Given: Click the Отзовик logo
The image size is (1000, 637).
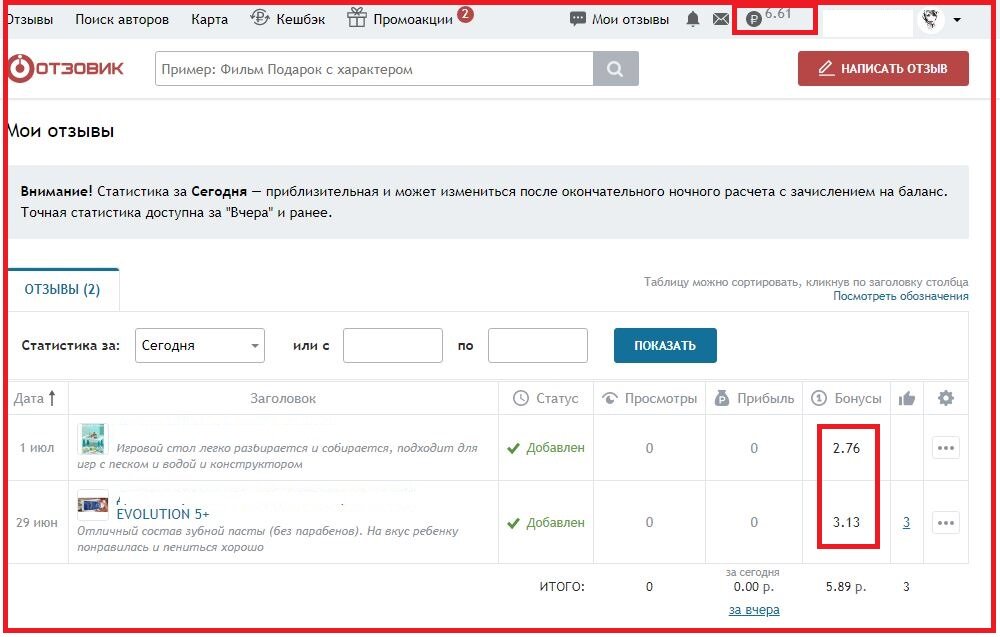Looking at the screenshot, I should (66, 68).
